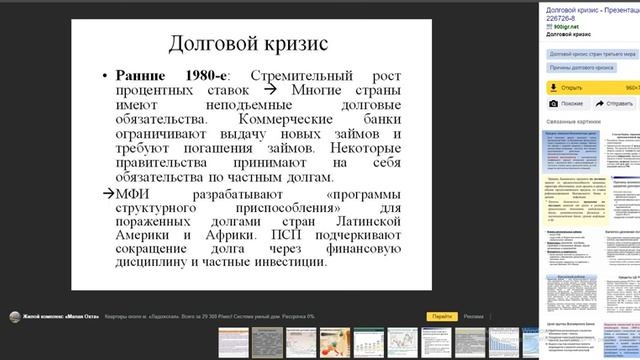Click the round avatar of the Малая Охта ad

pos(15,317)
